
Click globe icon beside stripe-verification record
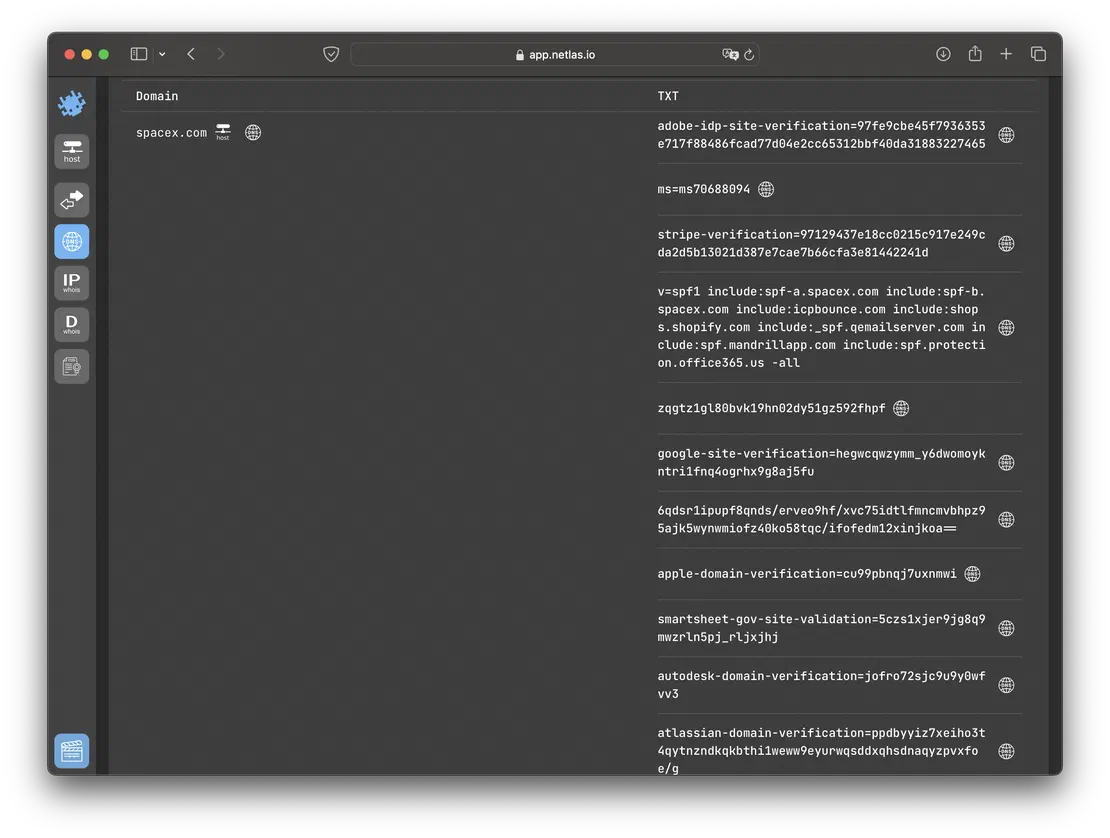[1006, 243]
